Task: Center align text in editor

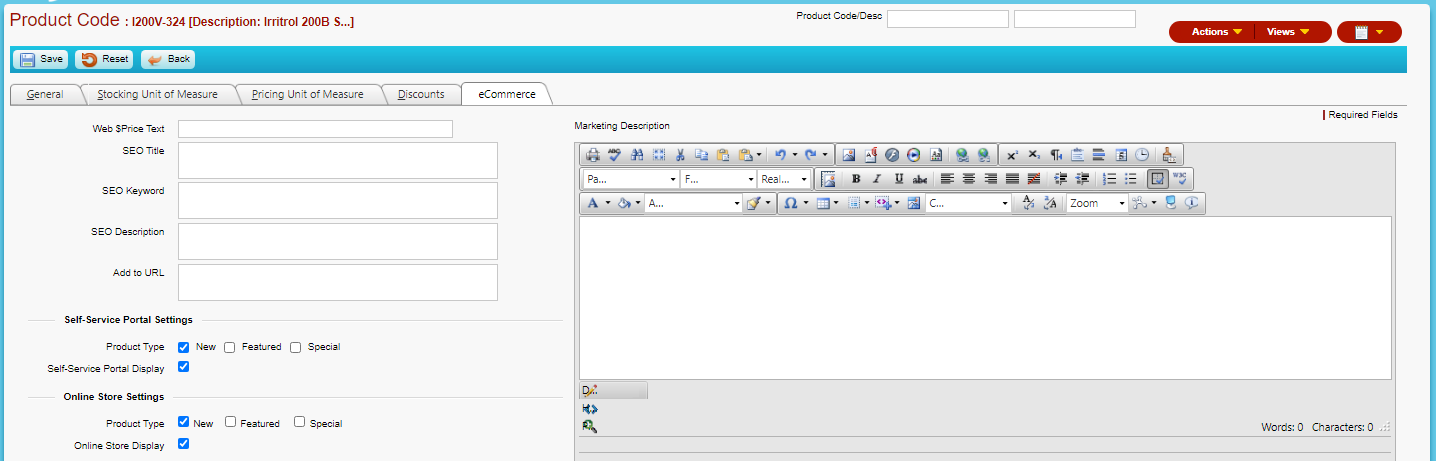Action: pos(968,179)
